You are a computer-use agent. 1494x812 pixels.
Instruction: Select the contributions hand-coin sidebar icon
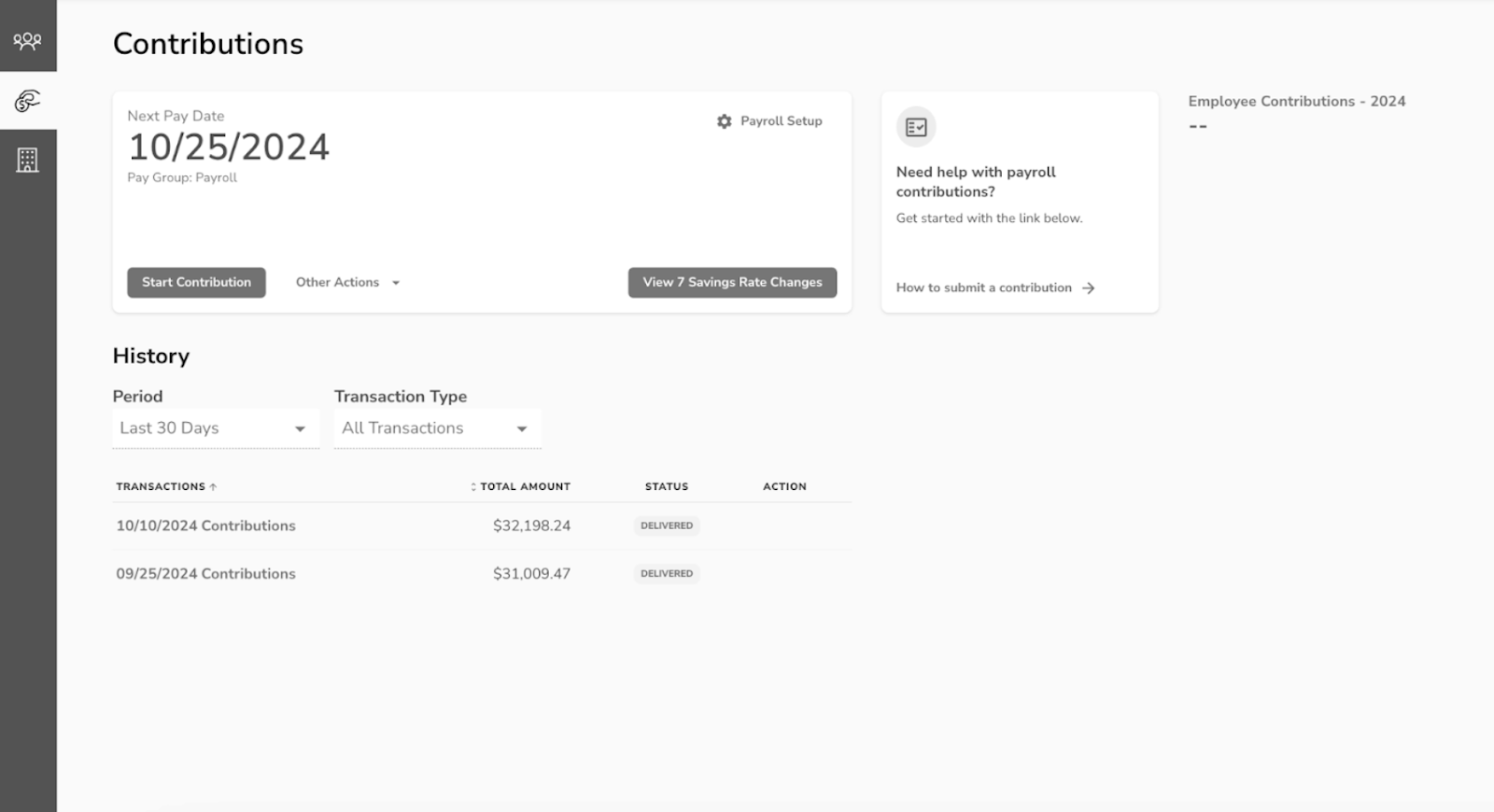coord(27,101)
